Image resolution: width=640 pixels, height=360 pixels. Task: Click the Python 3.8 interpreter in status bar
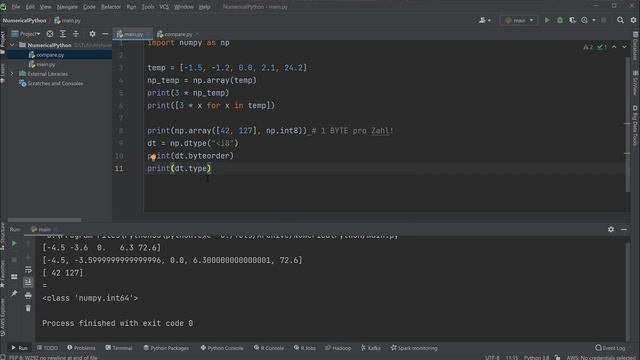(536, 357)
